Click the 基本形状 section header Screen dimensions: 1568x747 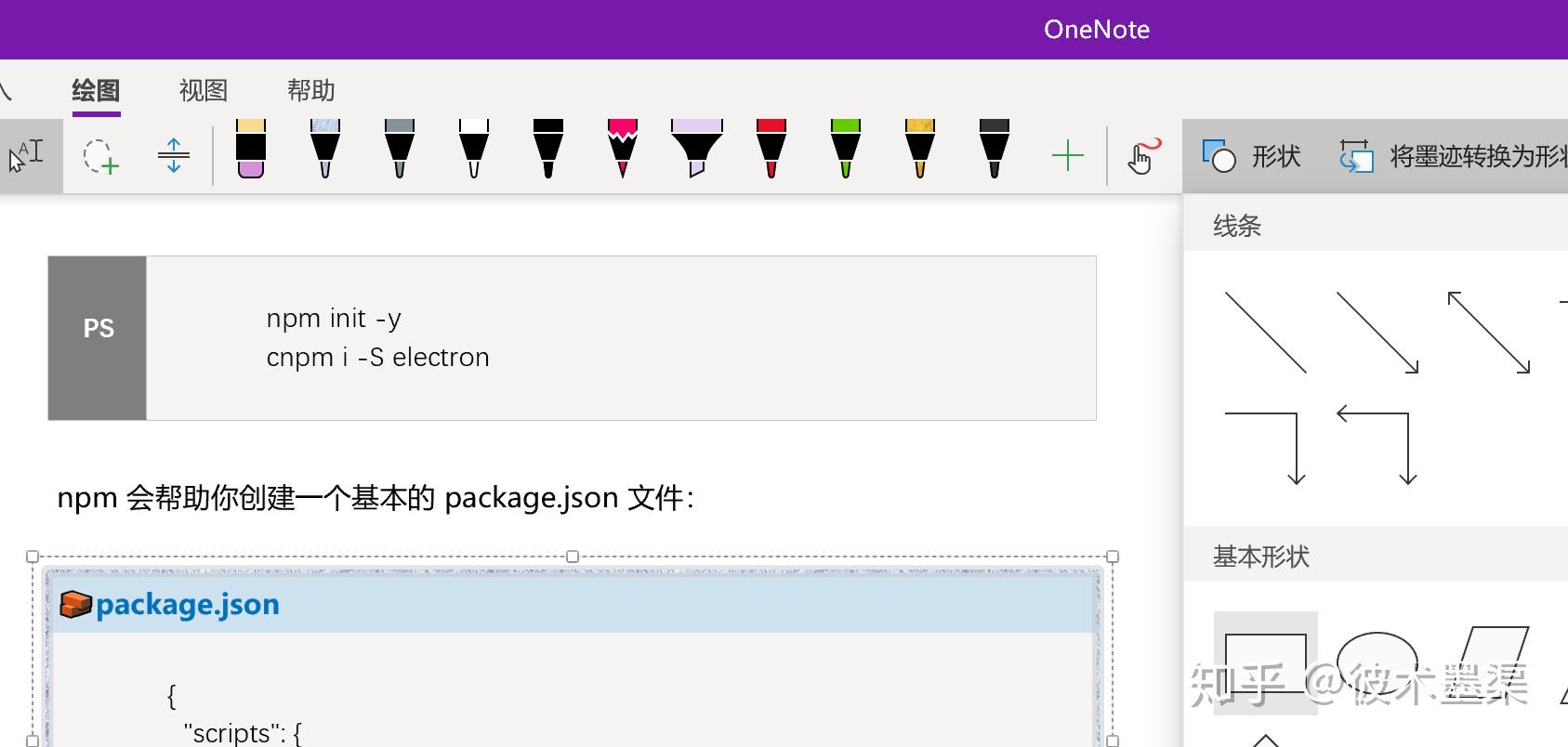click(x=1261, y=557)
